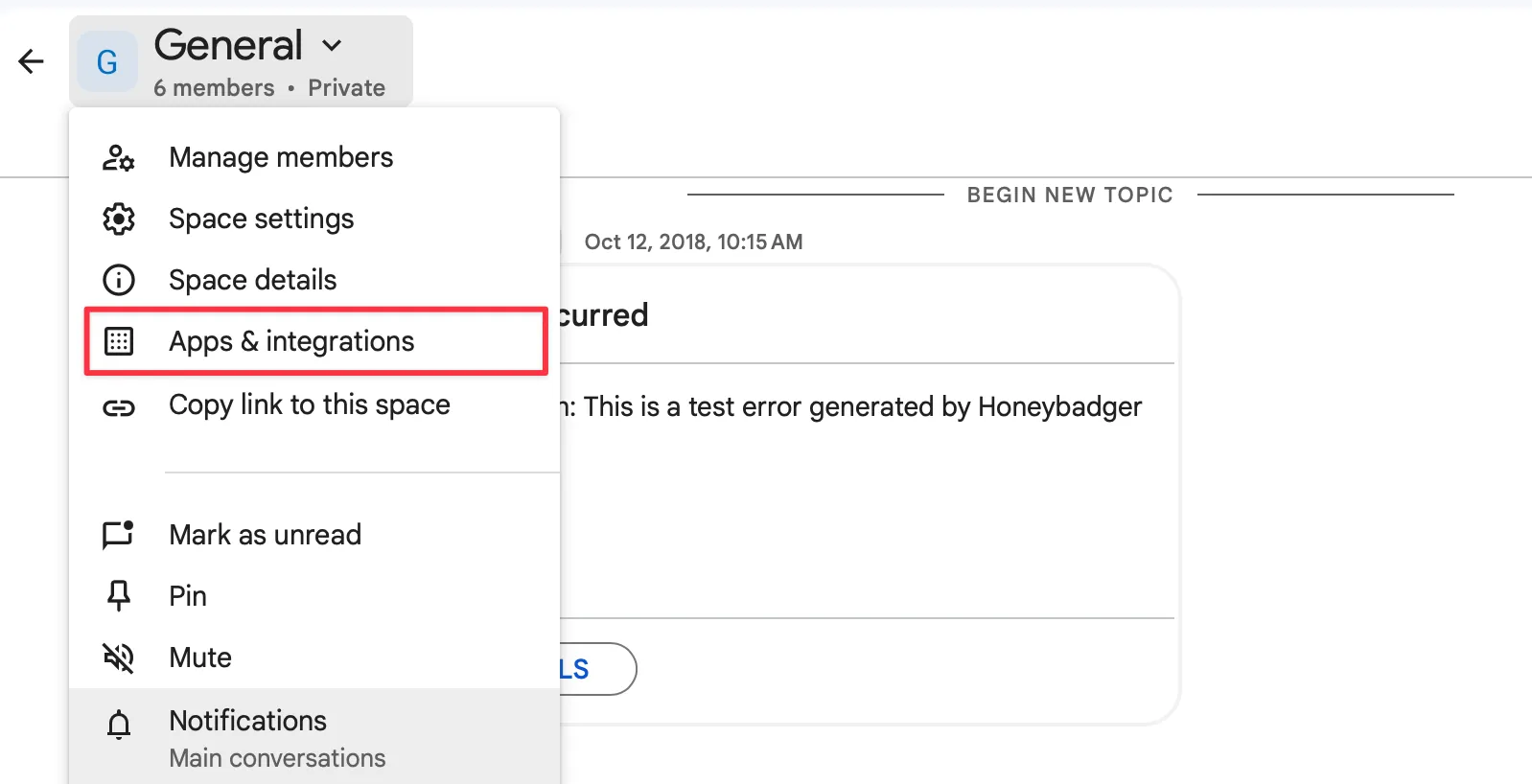Click the Mark as unread chat icon
The height and width of the screenshot is (784, 1532).
click(118, 535)
